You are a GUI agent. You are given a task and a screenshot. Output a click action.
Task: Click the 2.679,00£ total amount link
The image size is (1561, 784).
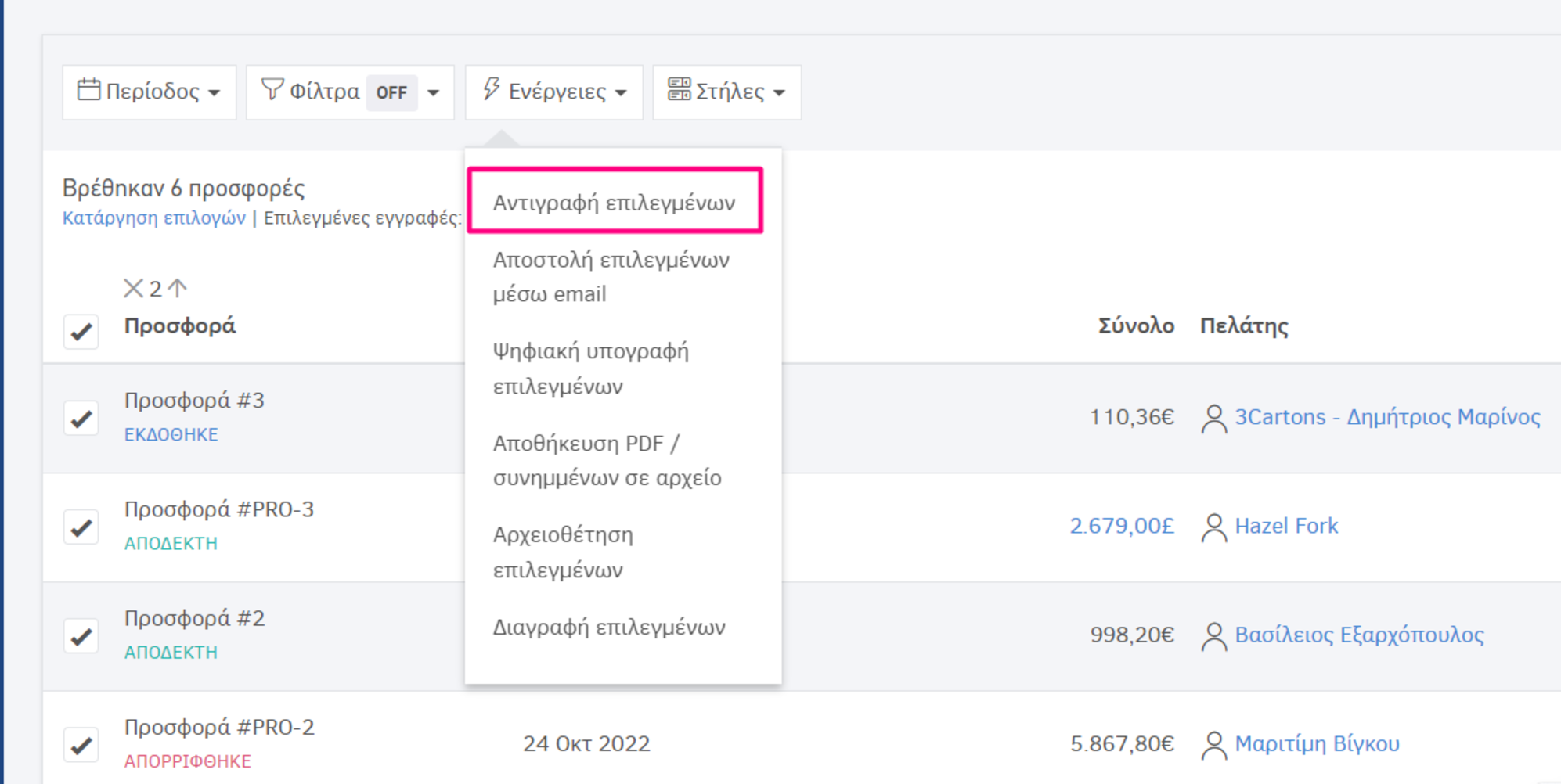click(1122, 526)
